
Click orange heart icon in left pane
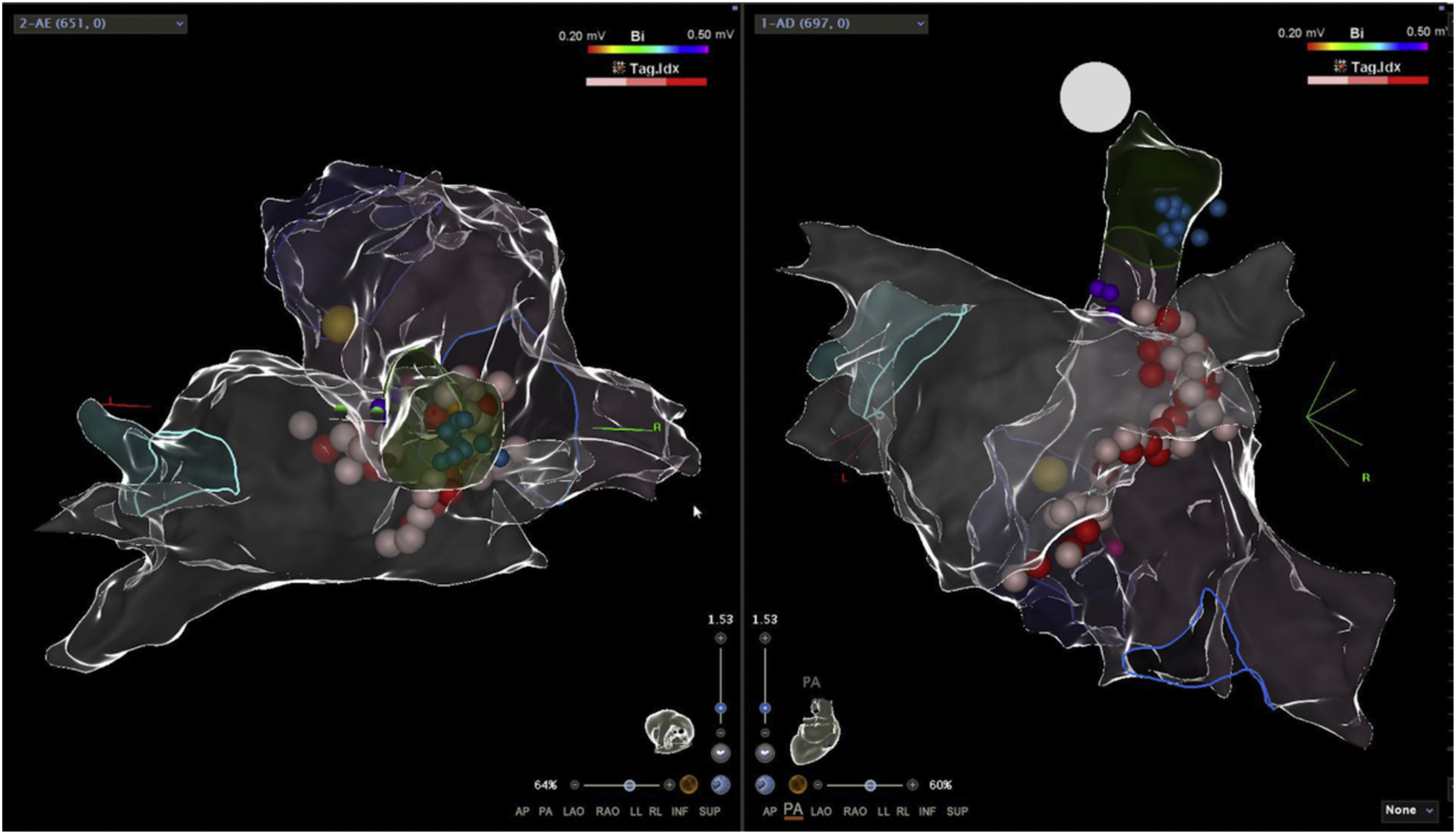pyautogui.click(x=688, y=785)
